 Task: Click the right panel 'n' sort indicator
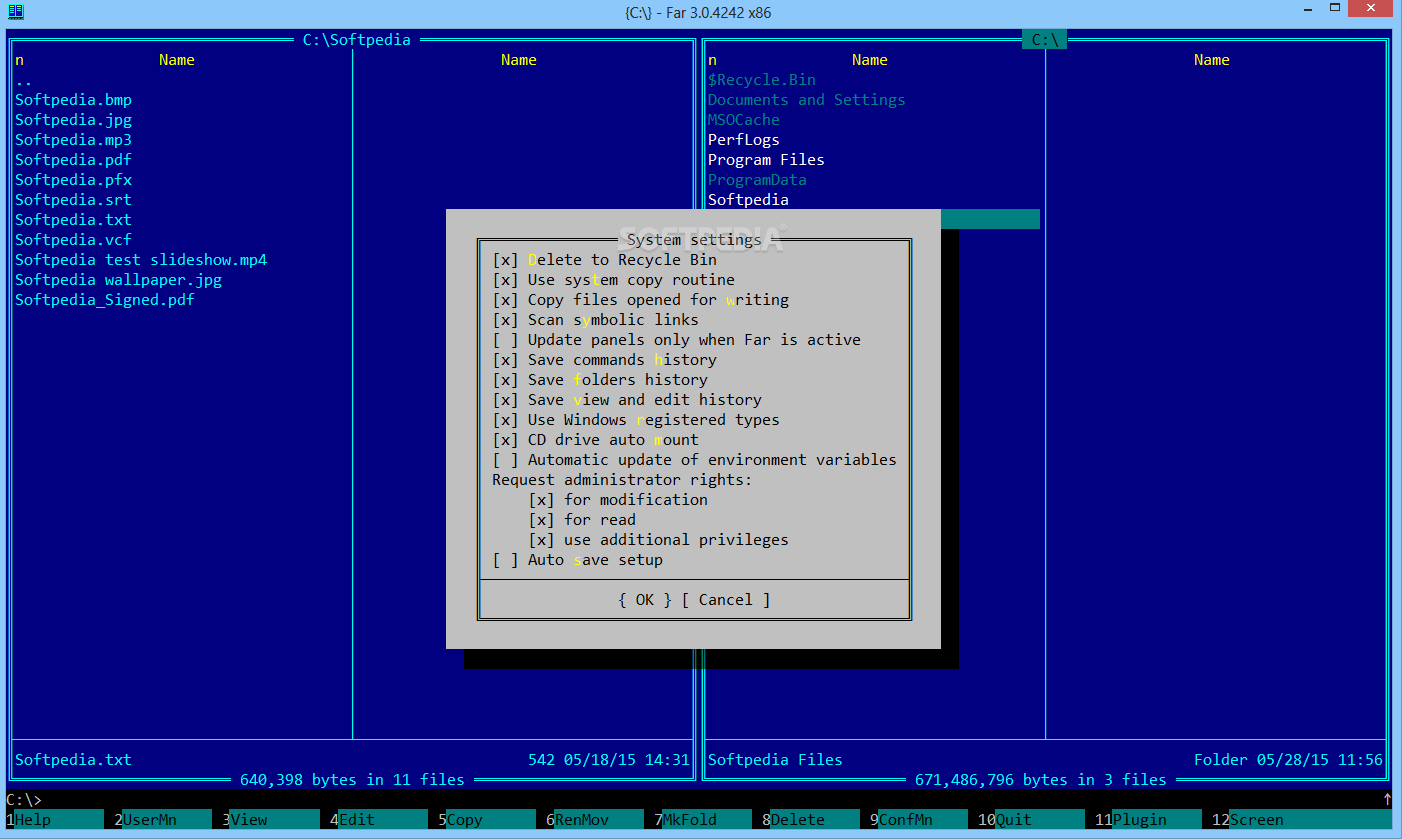coord(712,60)
